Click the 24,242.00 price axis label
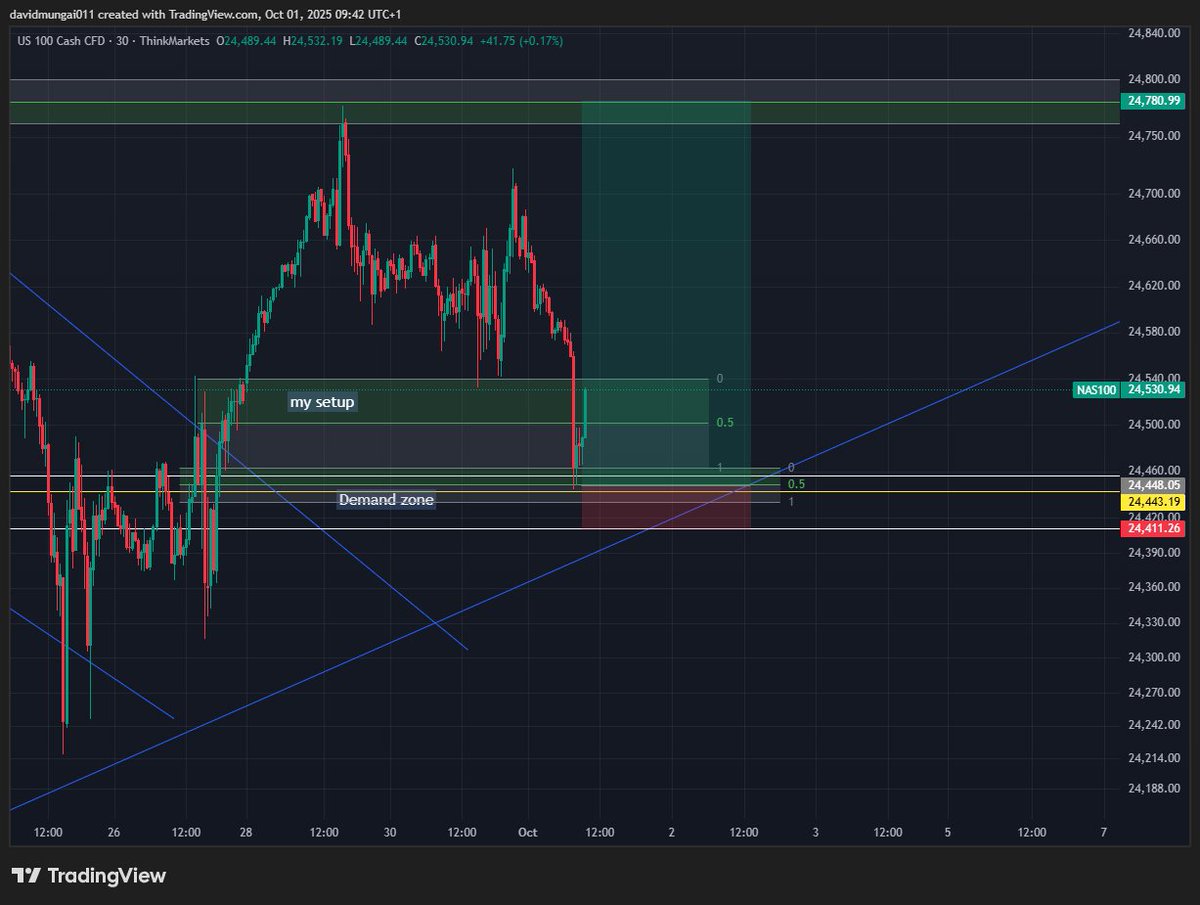The height and width of the screenshot is (905, 1200). [1155, 725]
